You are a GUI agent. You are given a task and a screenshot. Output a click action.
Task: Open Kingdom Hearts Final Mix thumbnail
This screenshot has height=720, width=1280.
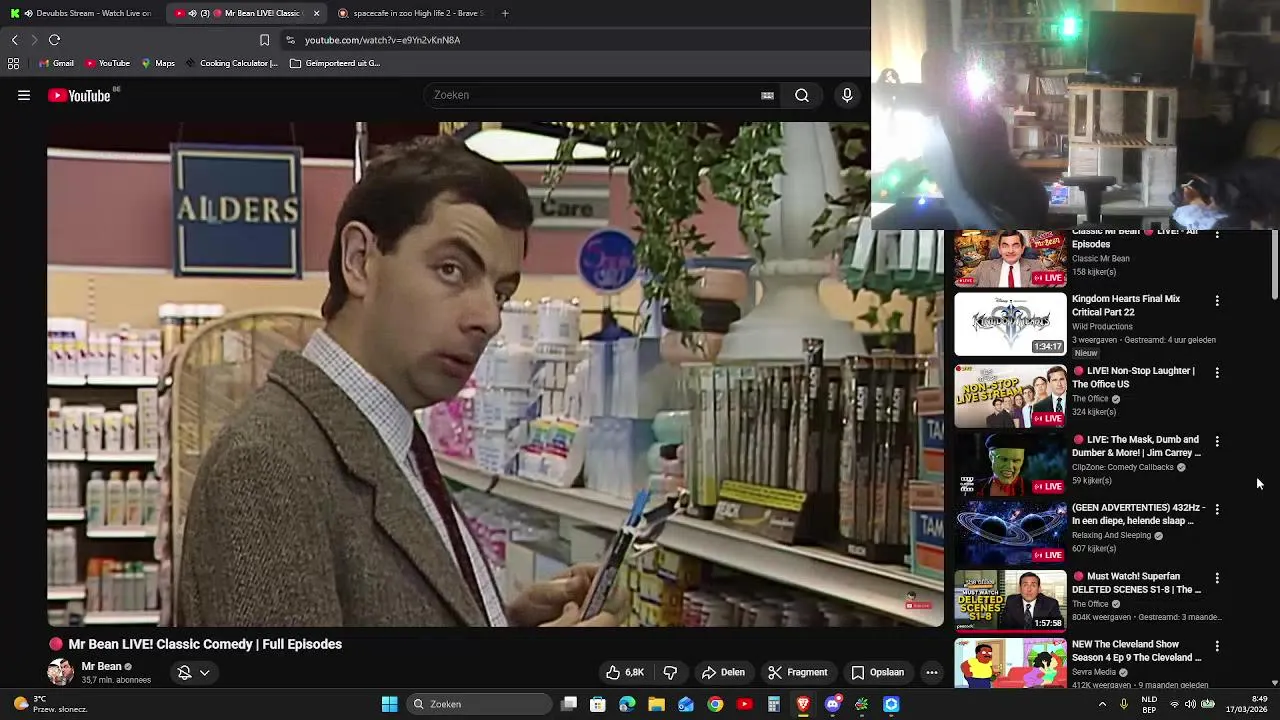coord(1010,324)
